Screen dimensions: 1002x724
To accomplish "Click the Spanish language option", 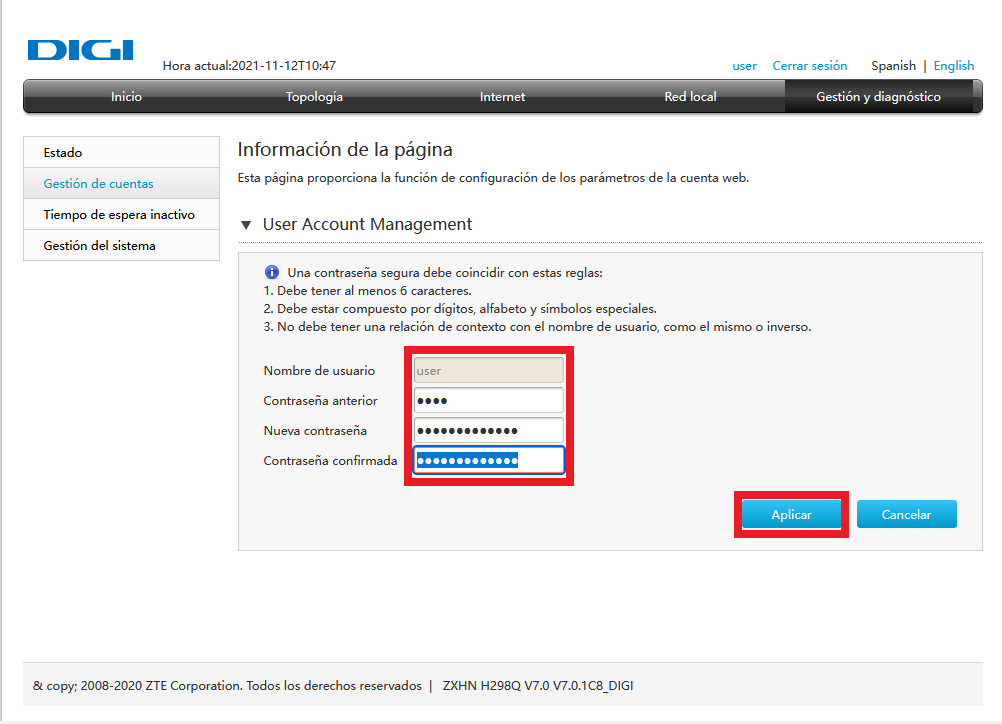I will [892, 65].
